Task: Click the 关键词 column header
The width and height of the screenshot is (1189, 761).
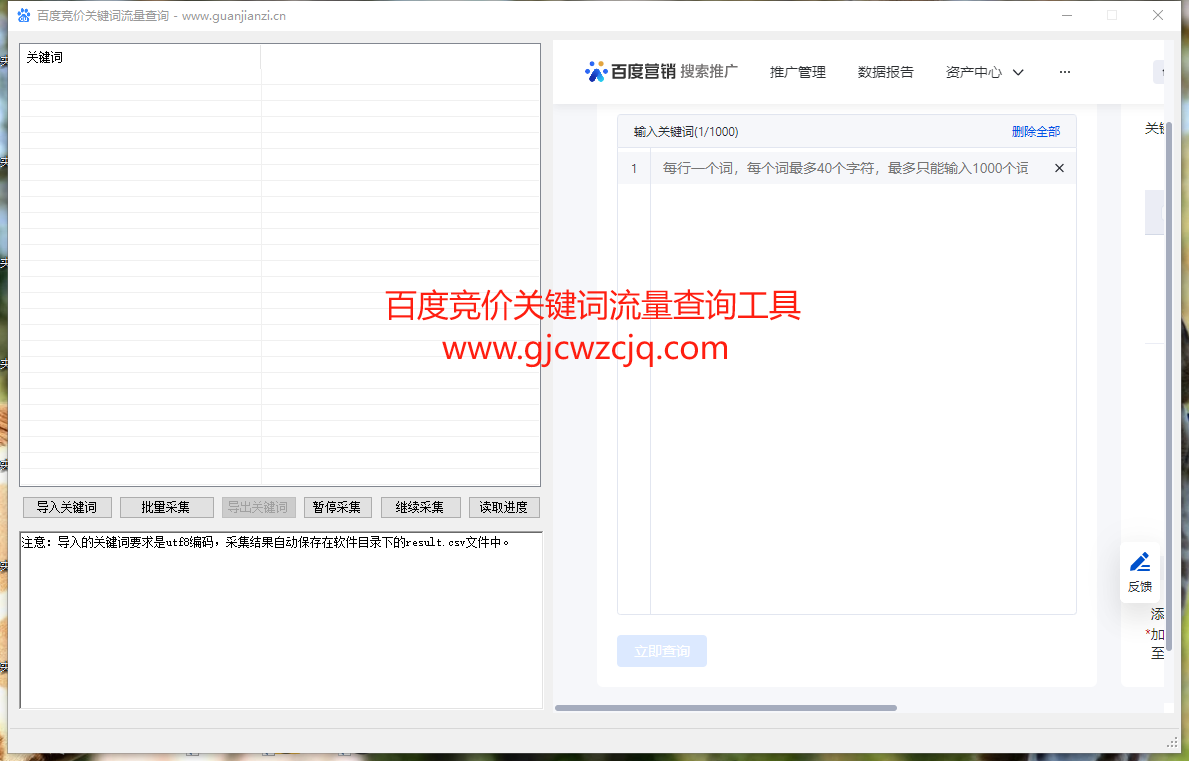Action: [140, 58]
